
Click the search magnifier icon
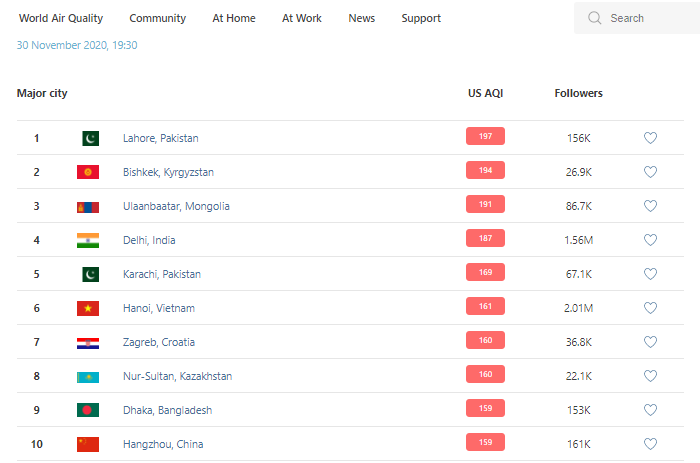pos(595,18)
